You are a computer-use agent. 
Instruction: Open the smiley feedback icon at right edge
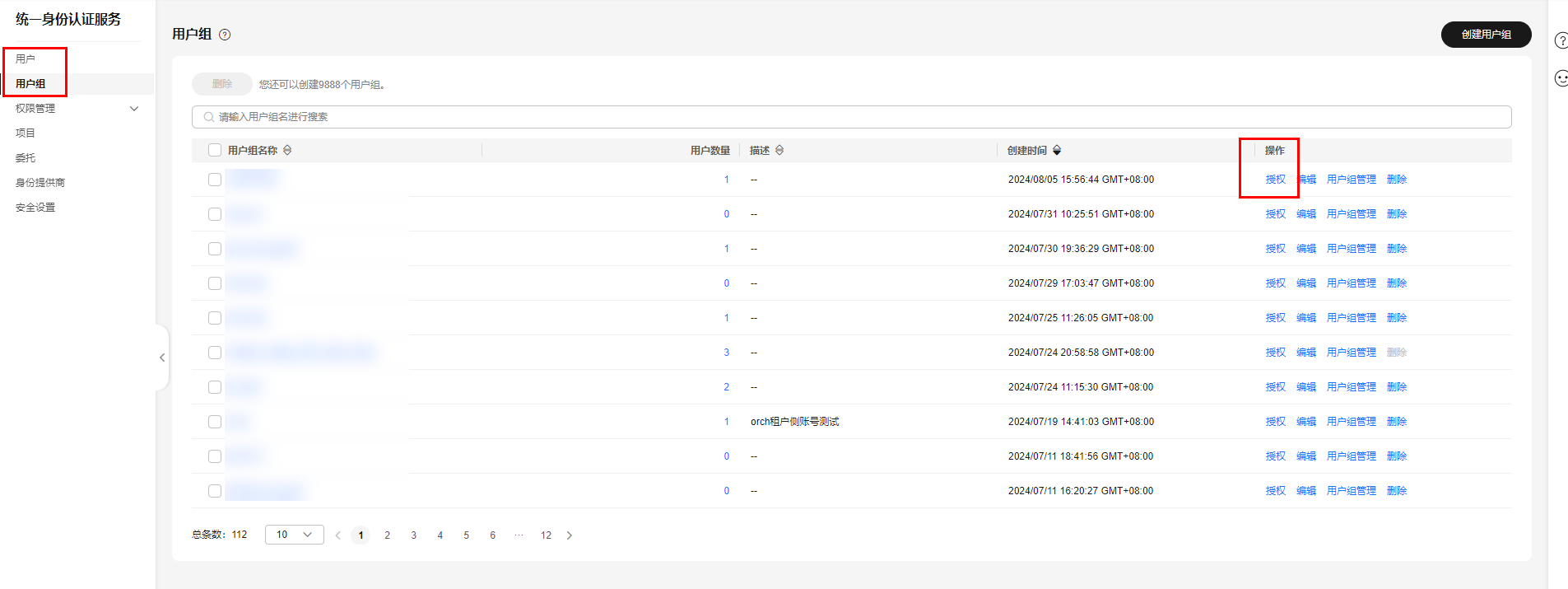tap(1561, 78)
